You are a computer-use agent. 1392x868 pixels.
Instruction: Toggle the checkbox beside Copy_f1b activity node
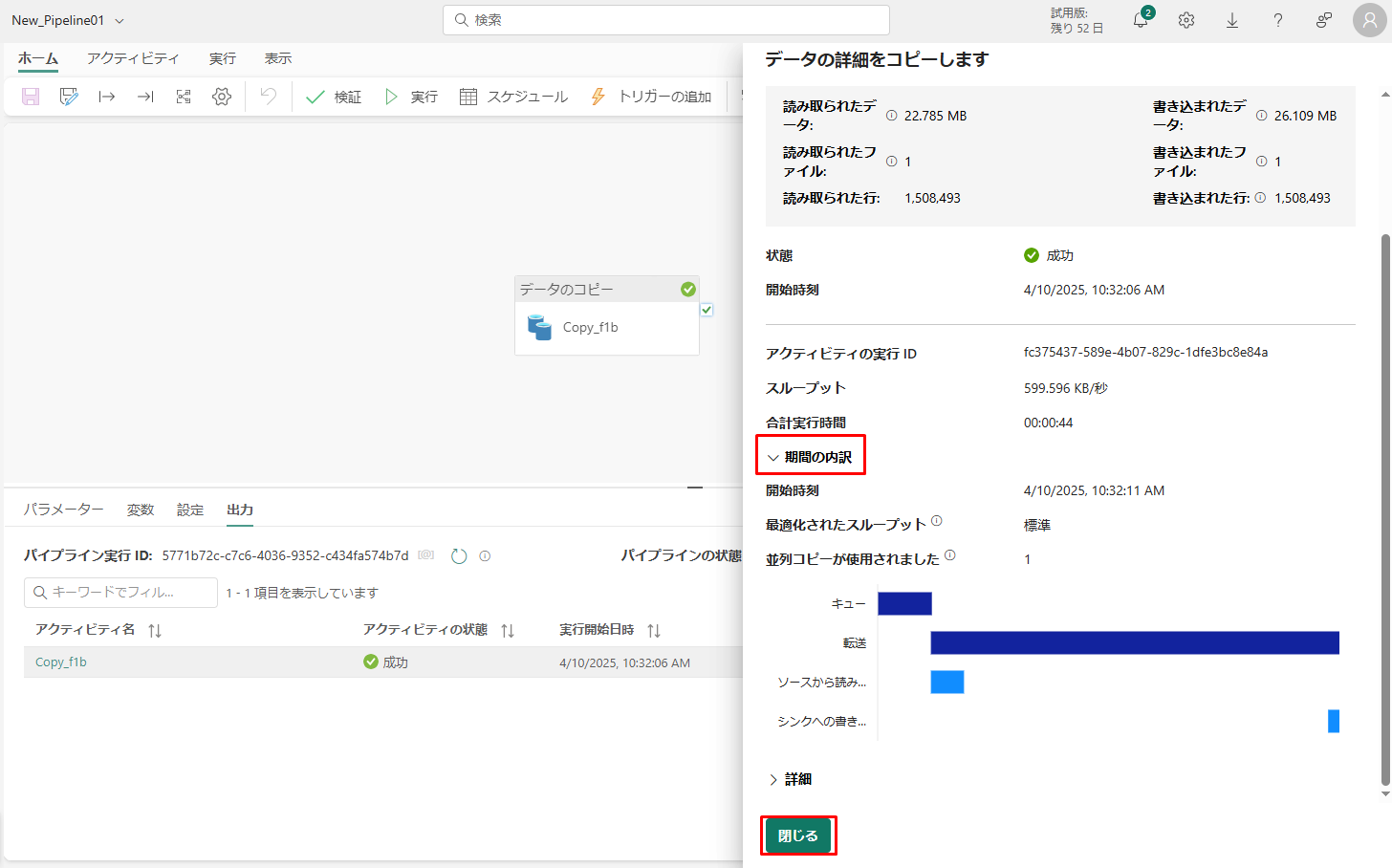point(707,310)
